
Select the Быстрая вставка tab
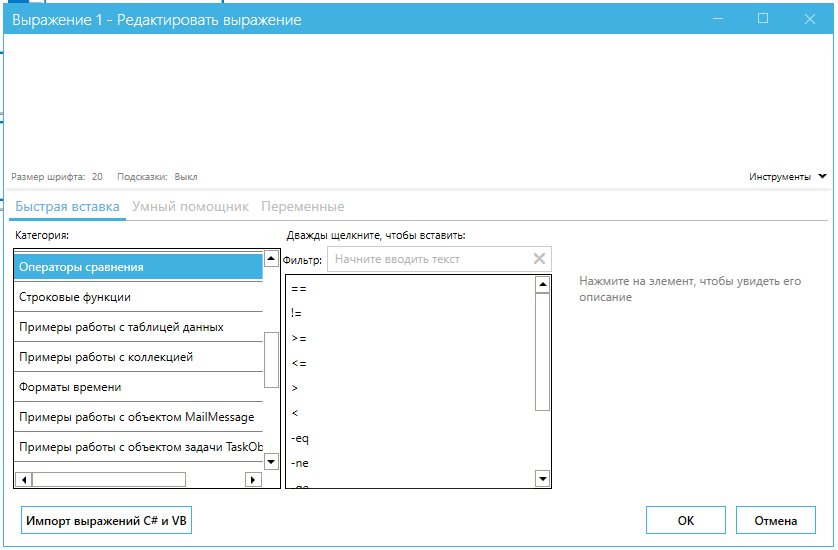67,207
